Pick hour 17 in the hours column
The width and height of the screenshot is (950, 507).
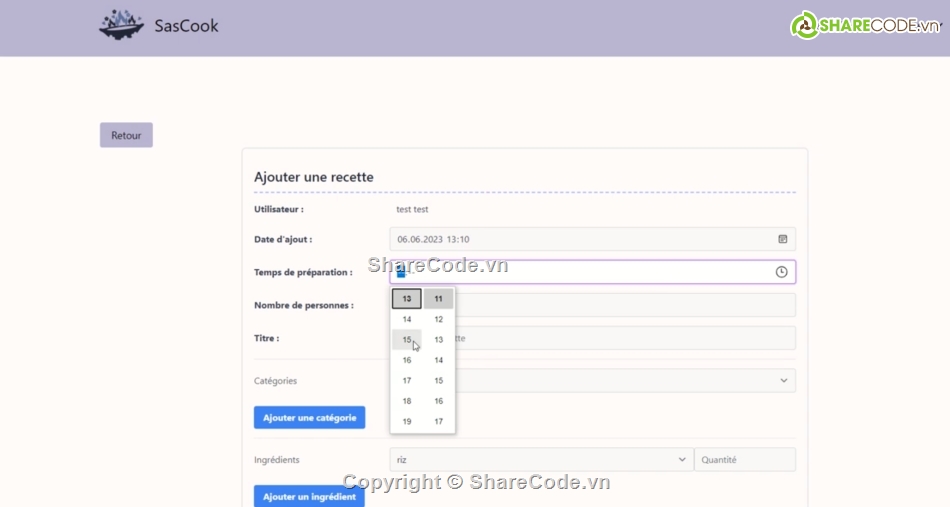[x=407, y=381]
